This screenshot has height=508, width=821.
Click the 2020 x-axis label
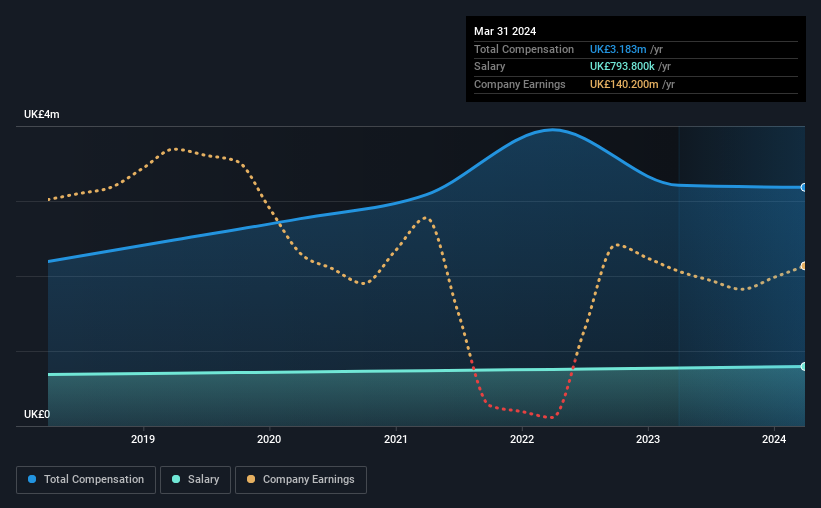tap(269, 439)
